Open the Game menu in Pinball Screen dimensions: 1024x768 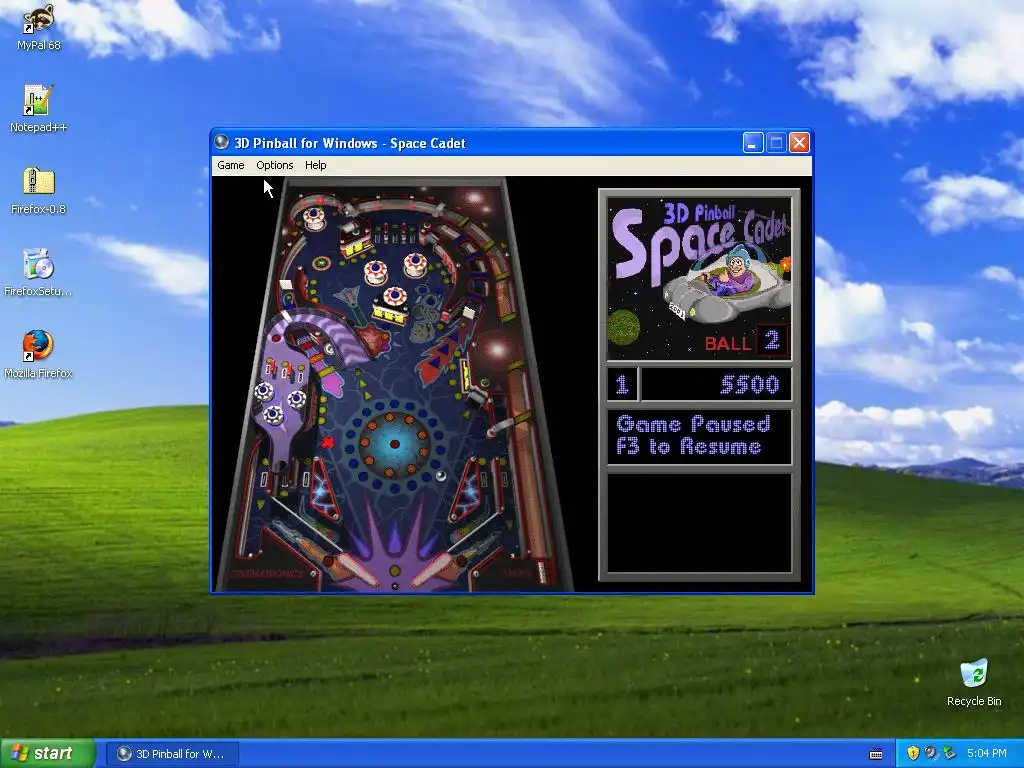[231, 165]
